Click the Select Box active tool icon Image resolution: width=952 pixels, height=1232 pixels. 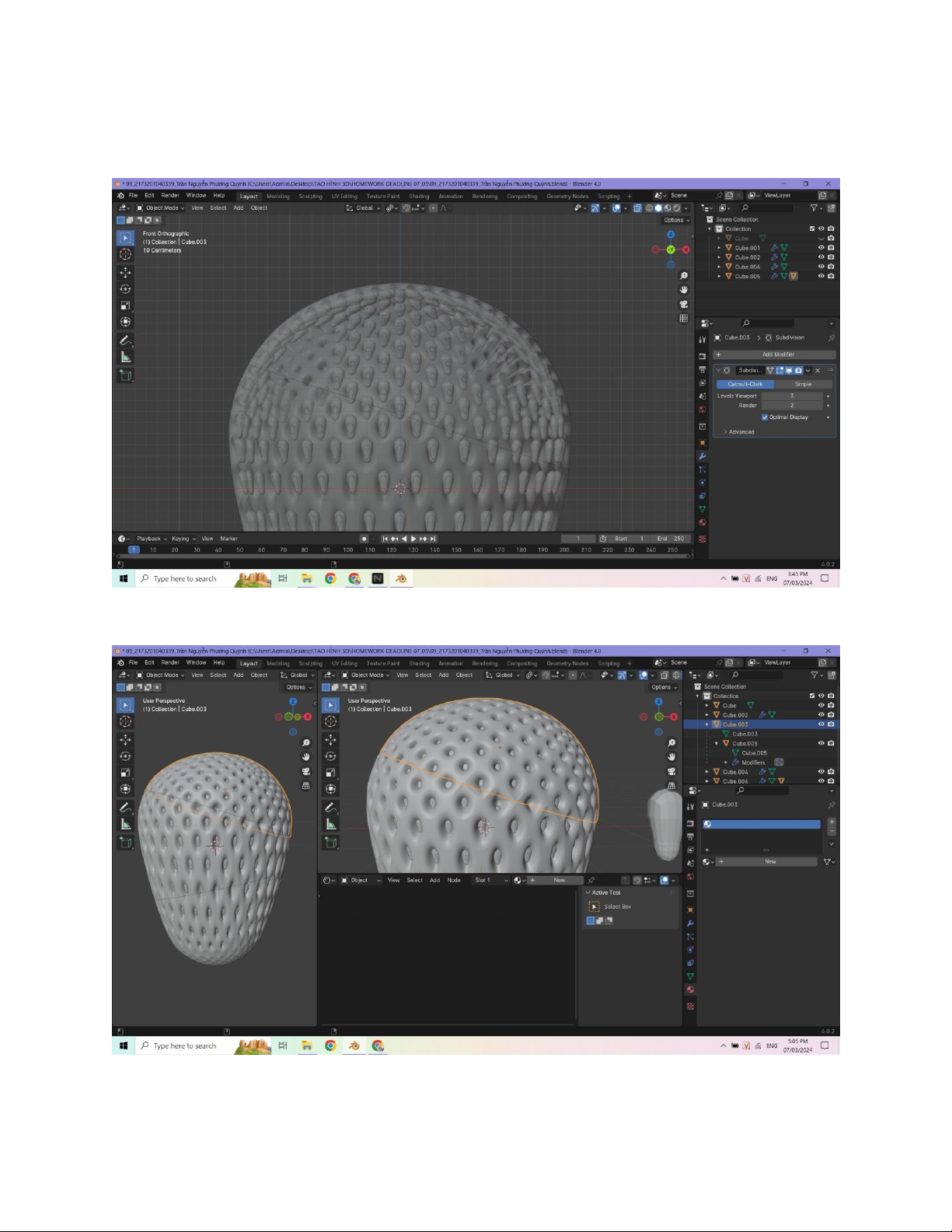click(595, 907)
